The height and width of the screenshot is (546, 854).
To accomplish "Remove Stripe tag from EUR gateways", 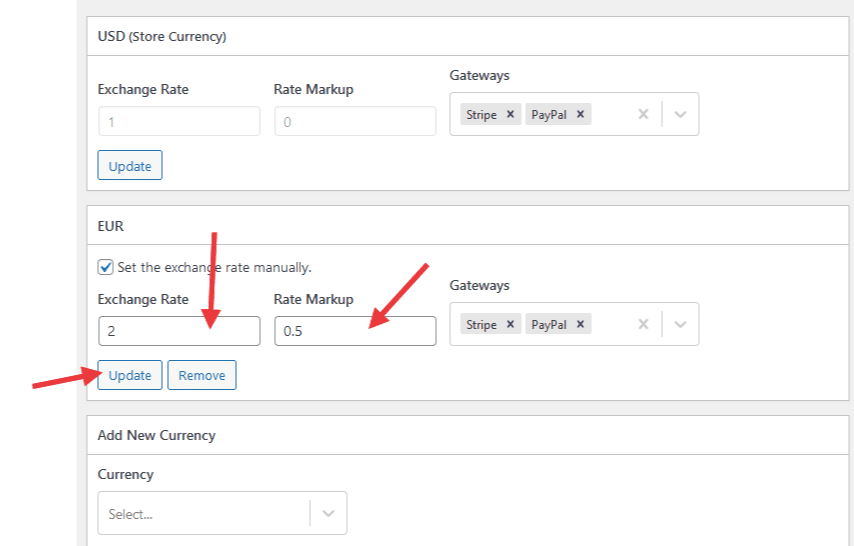I will pos(510,324).
